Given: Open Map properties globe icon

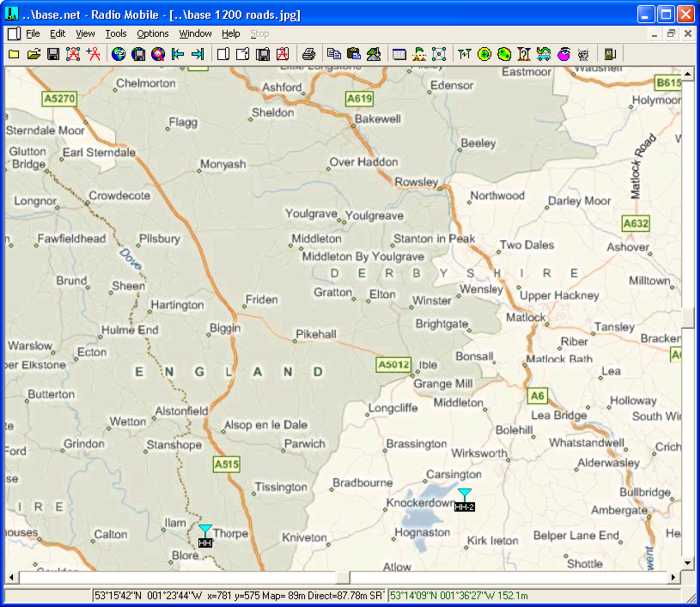Looking at the screenshot, I should pos(118,54).
